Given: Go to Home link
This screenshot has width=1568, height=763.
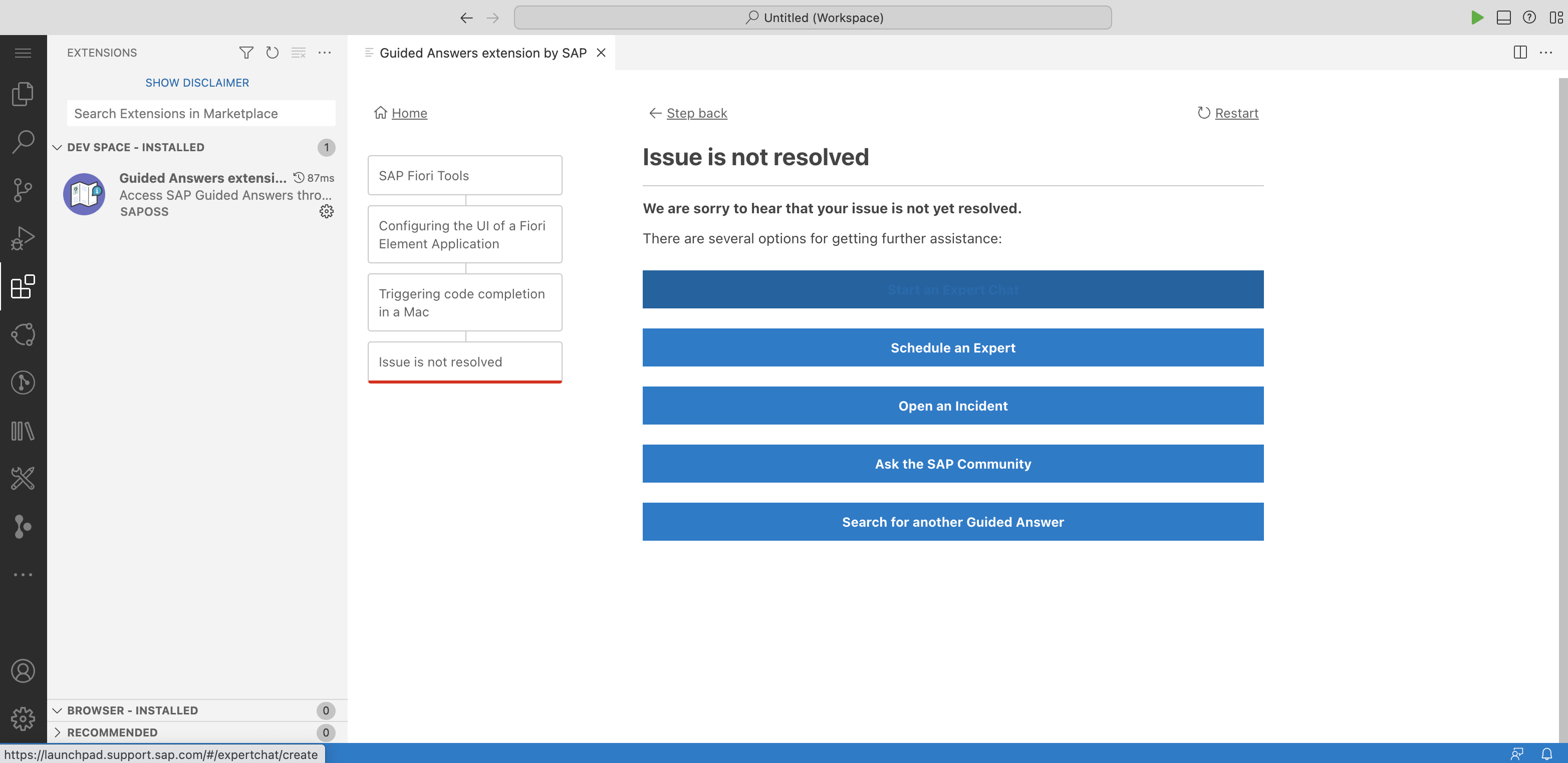Looking at the screenshot, I should (409, 113).
